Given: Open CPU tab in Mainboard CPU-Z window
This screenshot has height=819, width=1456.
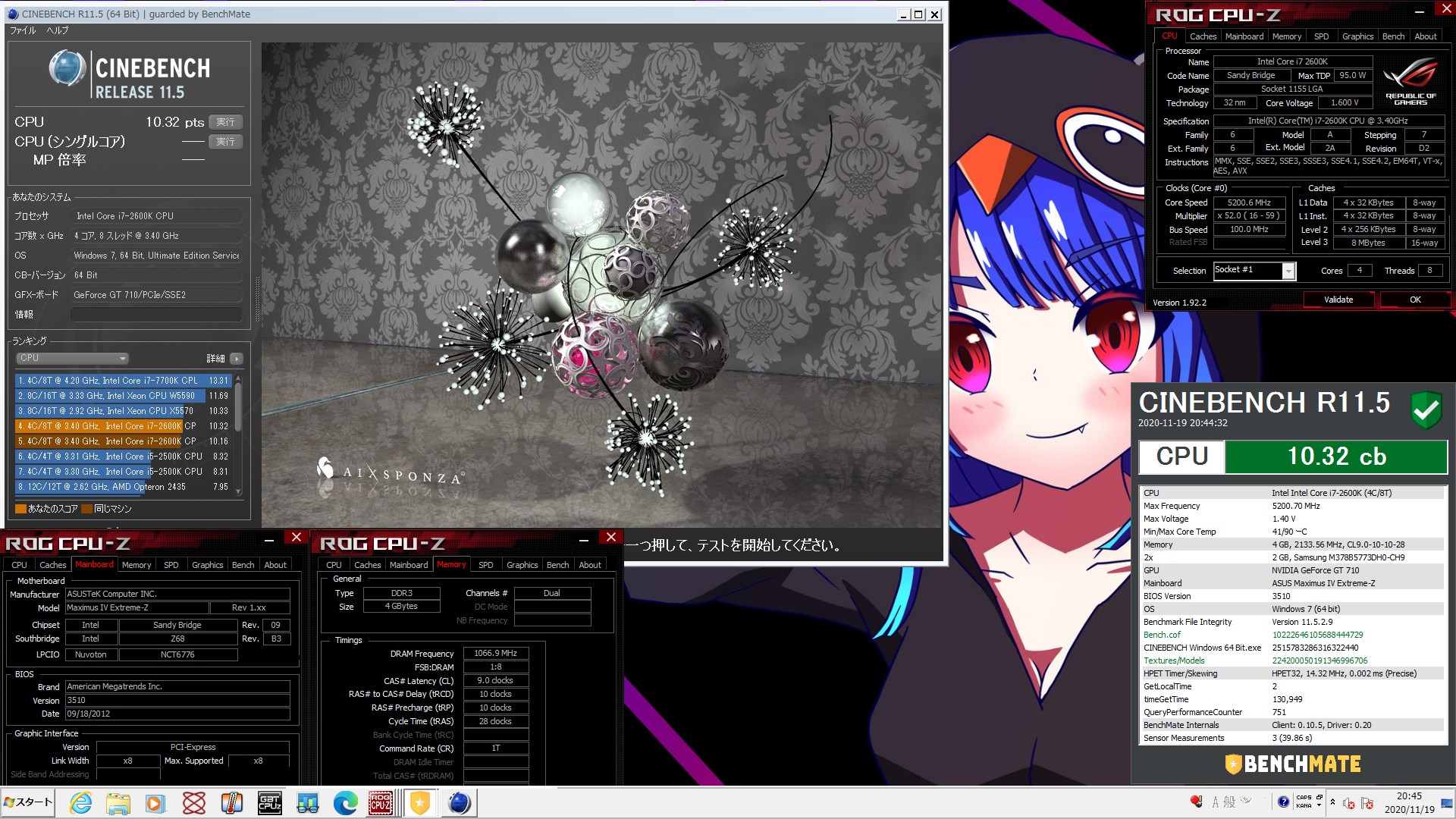Looking at the screenshot, I should click(x=20, y=565).
